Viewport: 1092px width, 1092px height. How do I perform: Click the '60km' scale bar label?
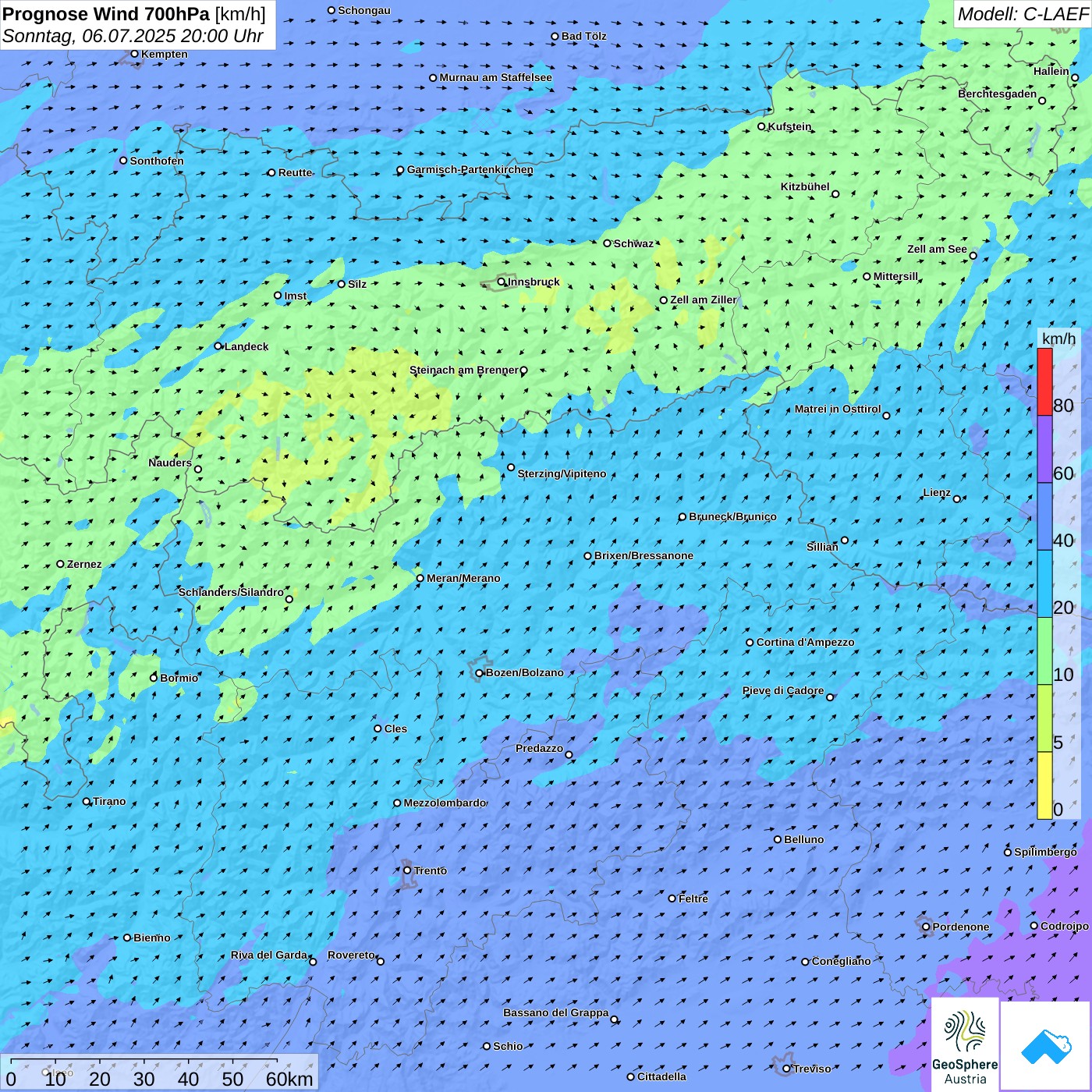(x=289, y=1079)
